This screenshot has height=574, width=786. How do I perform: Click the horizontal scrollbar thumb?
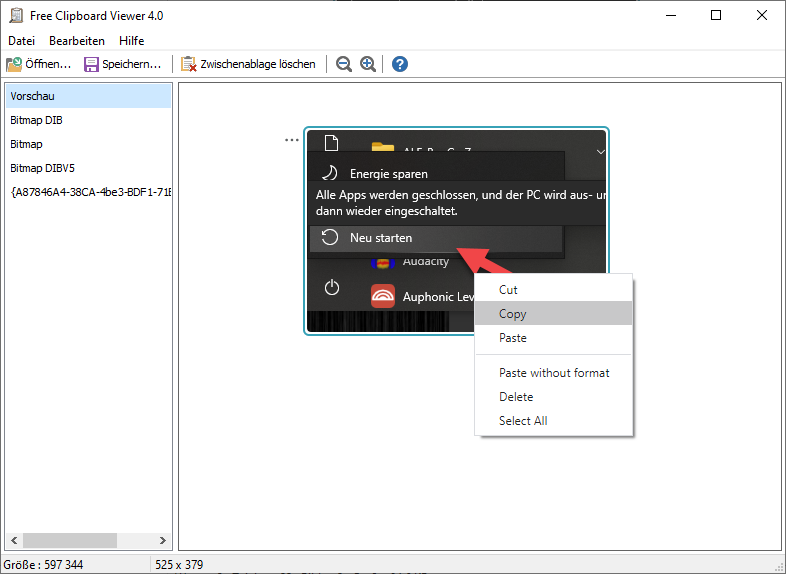(70, 540)
